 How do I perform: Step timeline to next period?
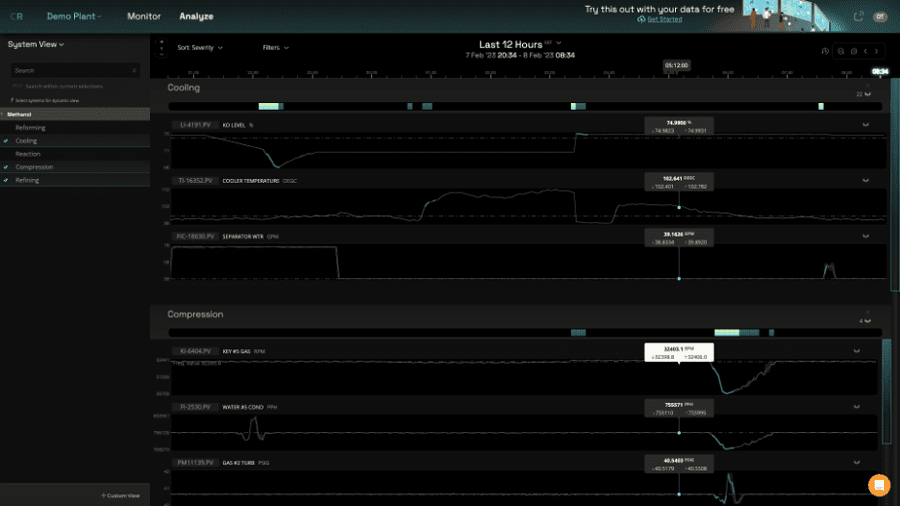coord(877,51)
